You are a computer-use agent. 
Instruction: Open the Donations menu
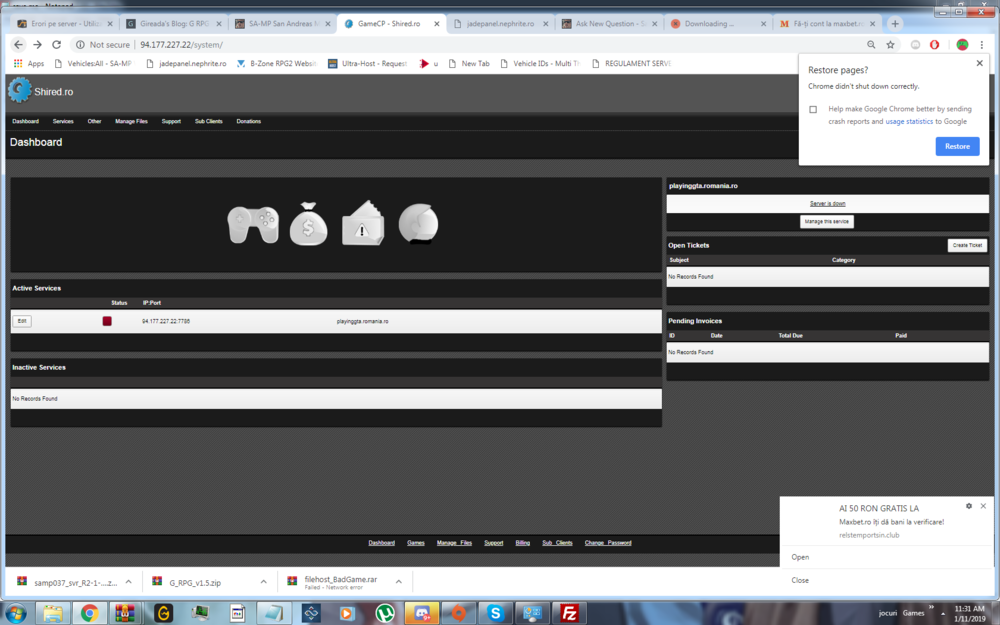point(249,121)
